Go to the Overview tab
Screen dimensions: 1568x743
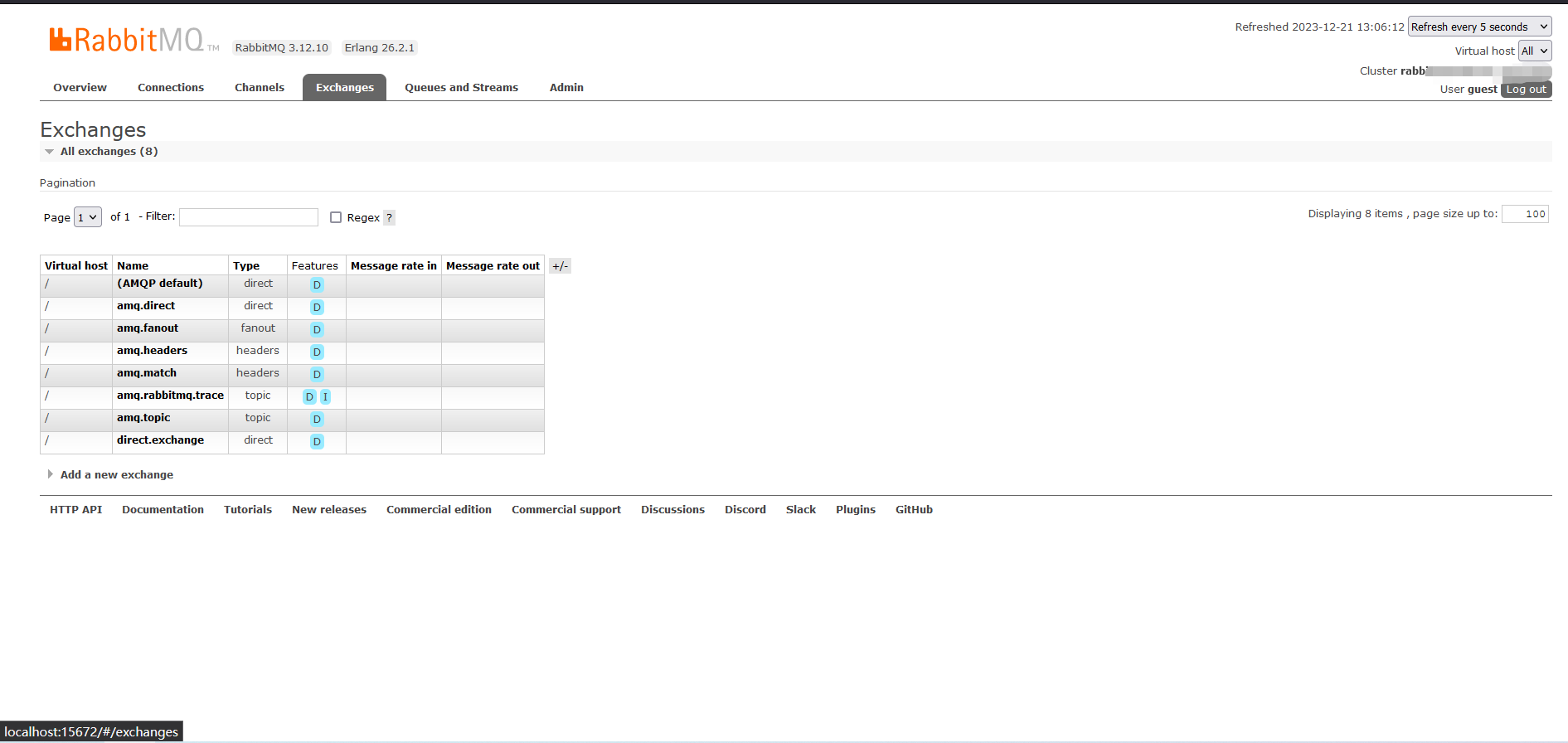(x=80, y=88)
